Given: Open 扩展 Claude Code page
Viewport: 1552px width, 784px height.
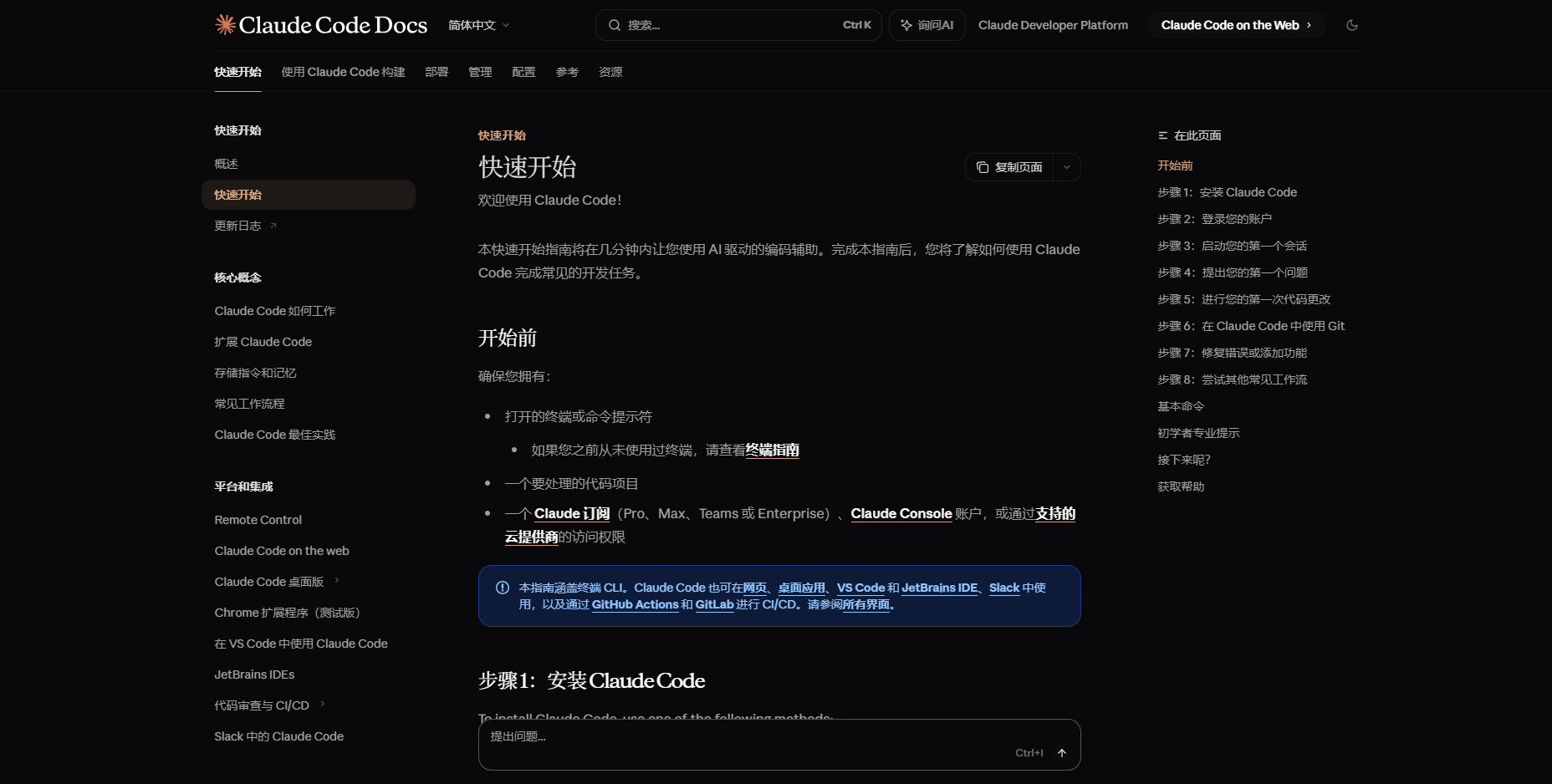Looking at the screenshot, I should [x=309, y=342].
